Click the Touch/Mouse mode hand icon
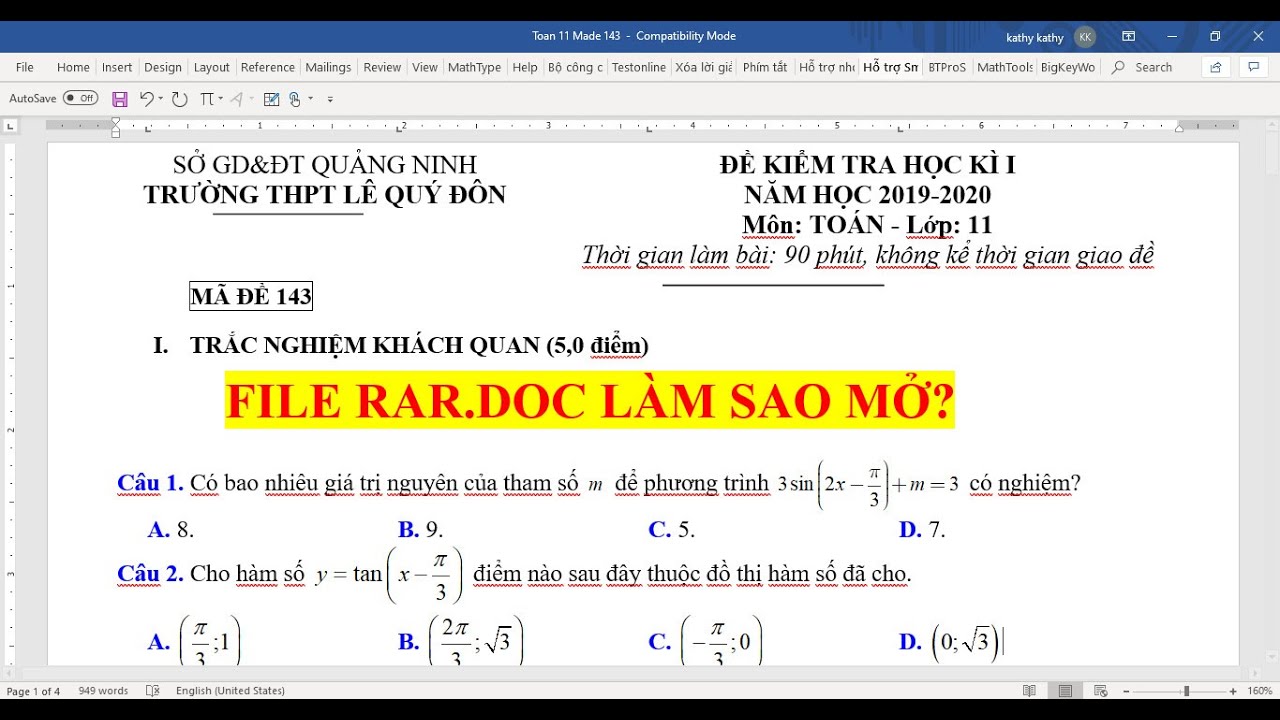1280x720 pixels. point(295,99)
